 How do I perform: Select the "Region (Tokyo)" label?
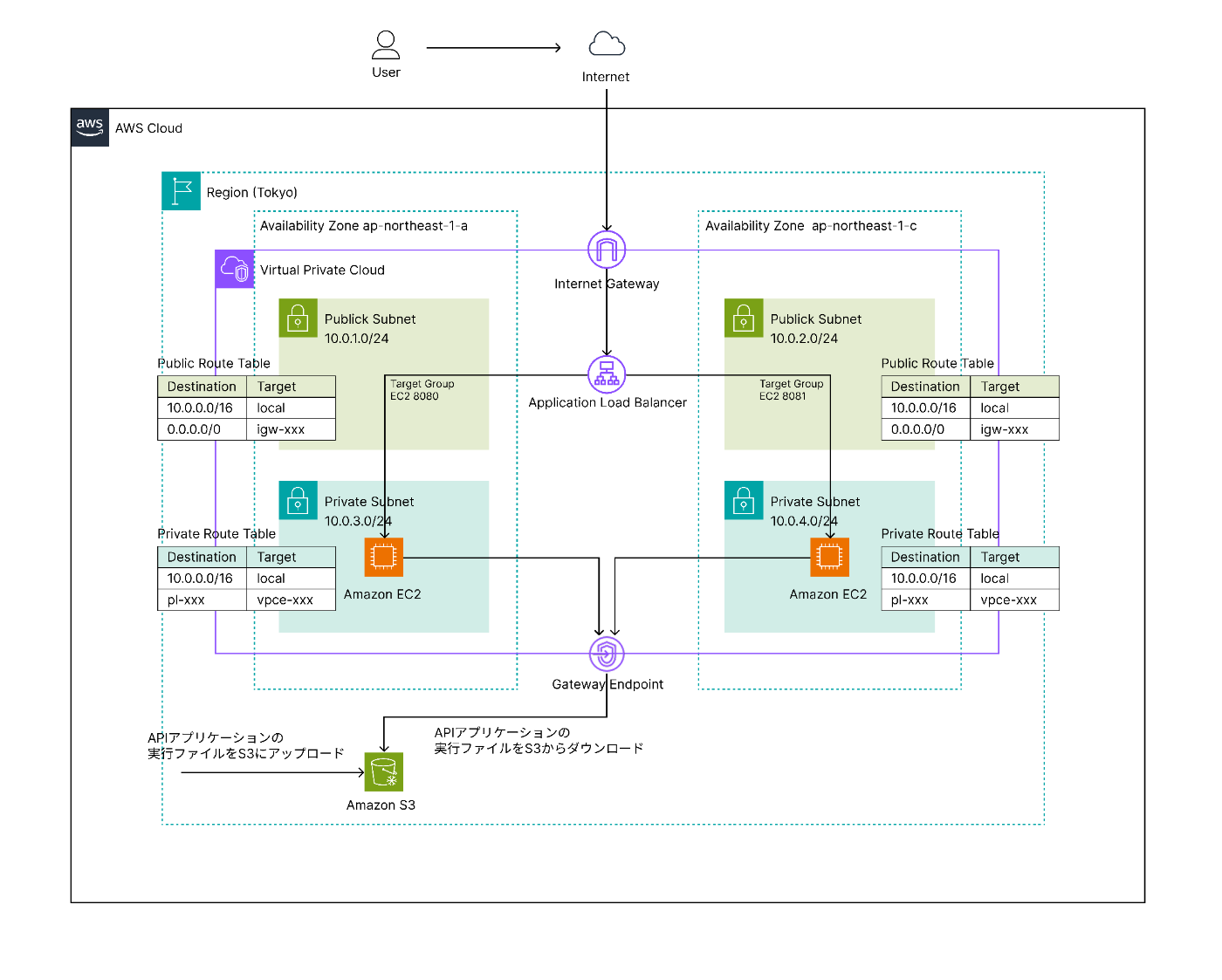click(252, 193)
